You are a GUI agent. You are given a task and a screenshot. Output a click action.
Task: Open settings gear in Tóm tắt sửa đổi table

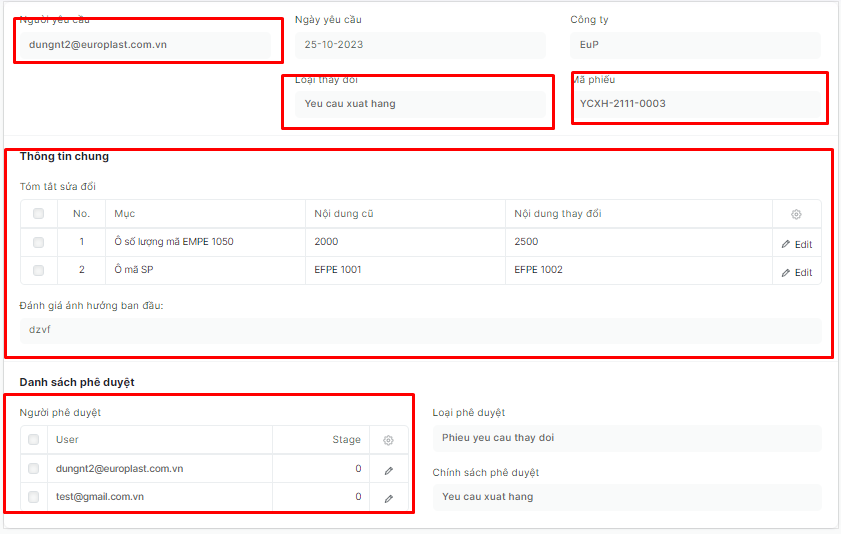[796, 214]
